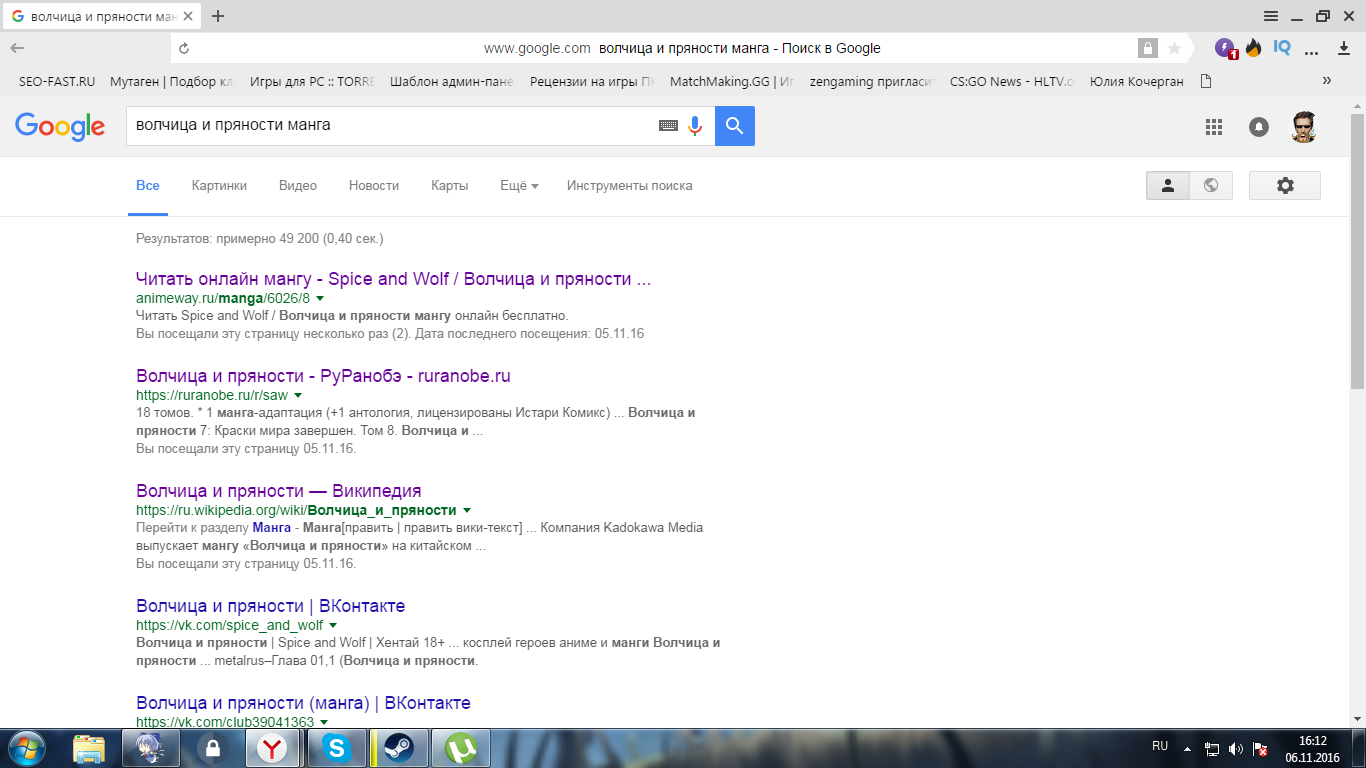Open dropdown arrow next to vk.com/club39041363

tap(324, 722)
